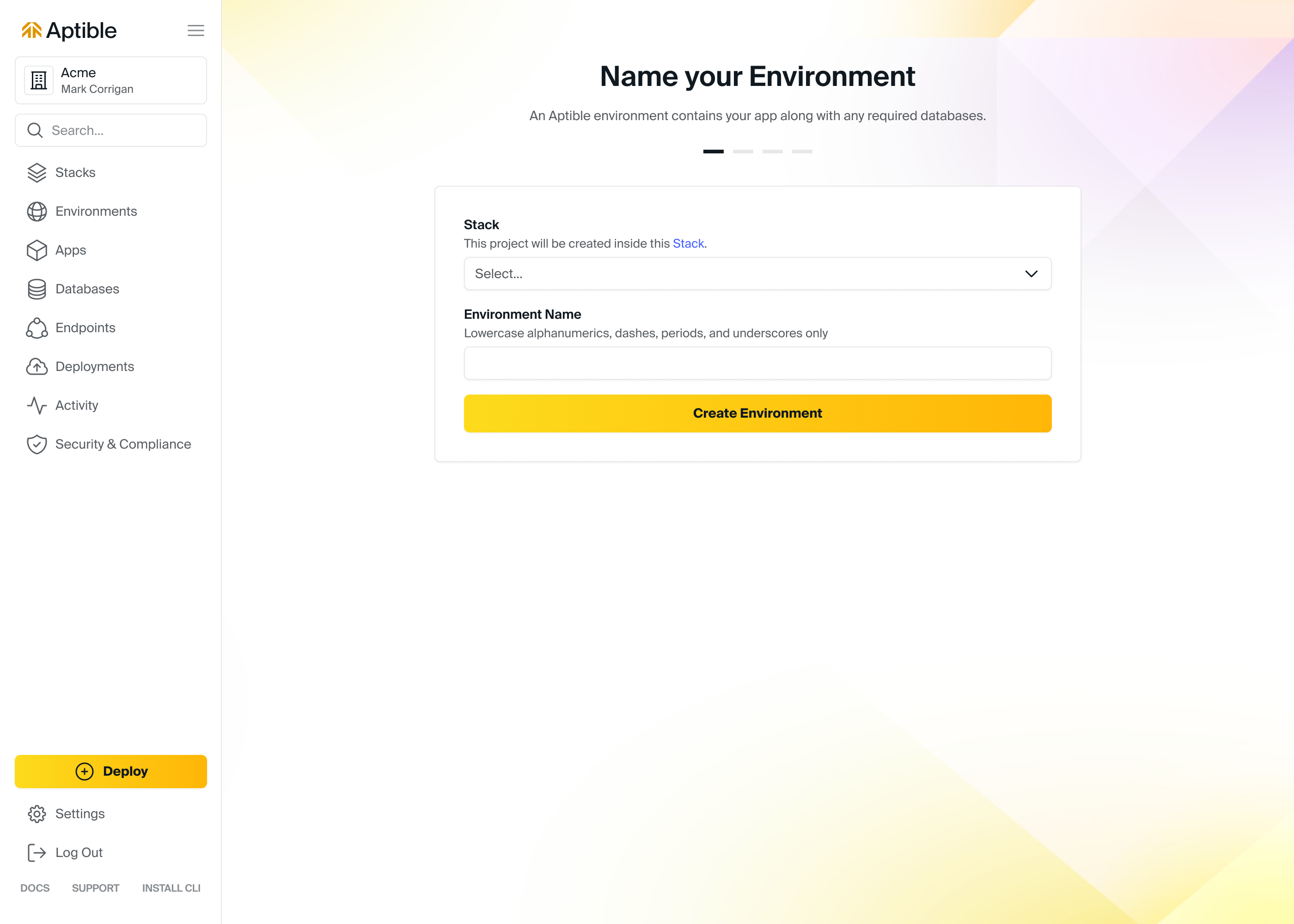Click the Activity pulse icon
This screenshot has height=924, width=1294.
(37, 406)
